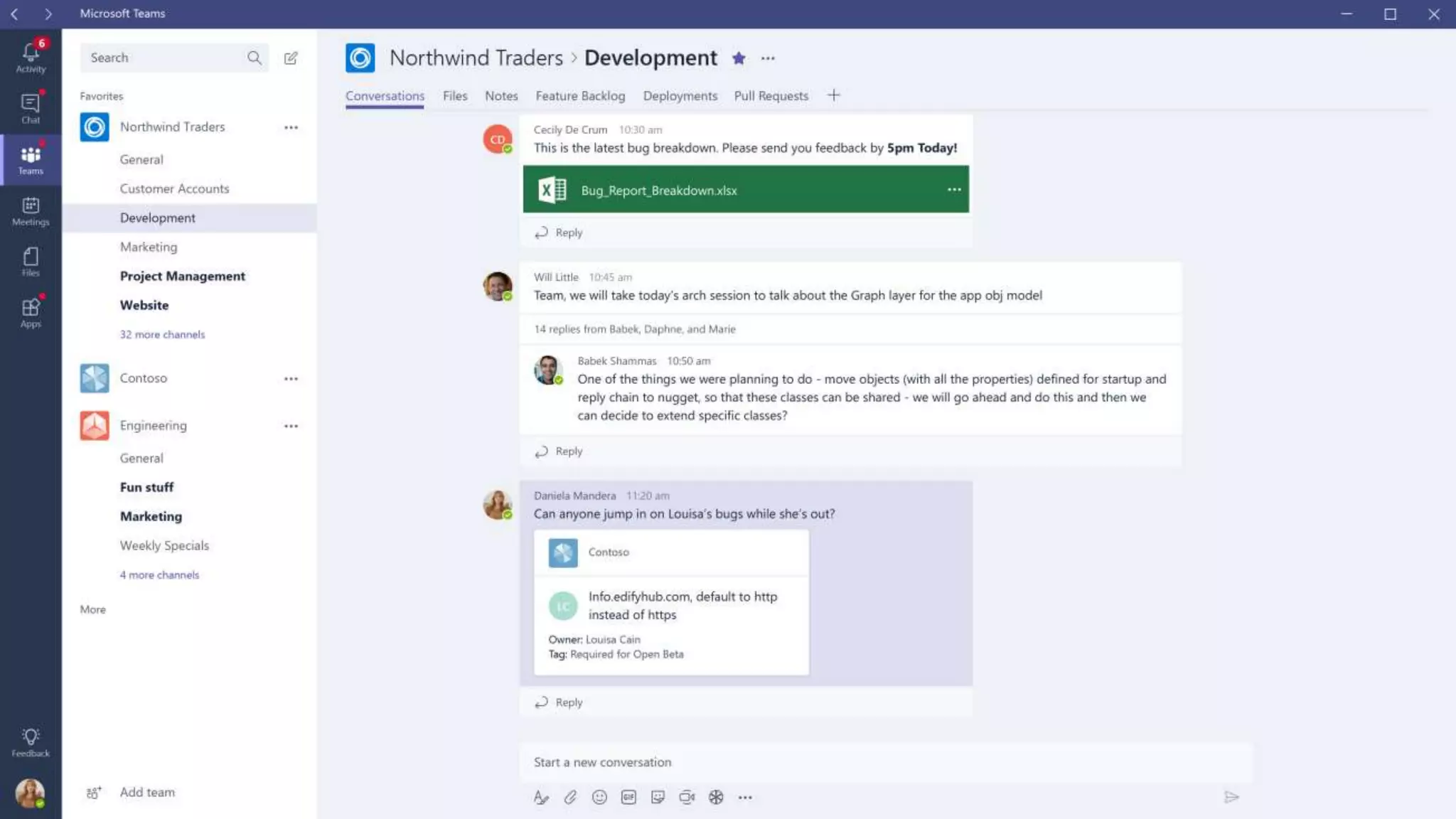Attach a file with paperclip icon
The image size is (1456, 819).
570,797
